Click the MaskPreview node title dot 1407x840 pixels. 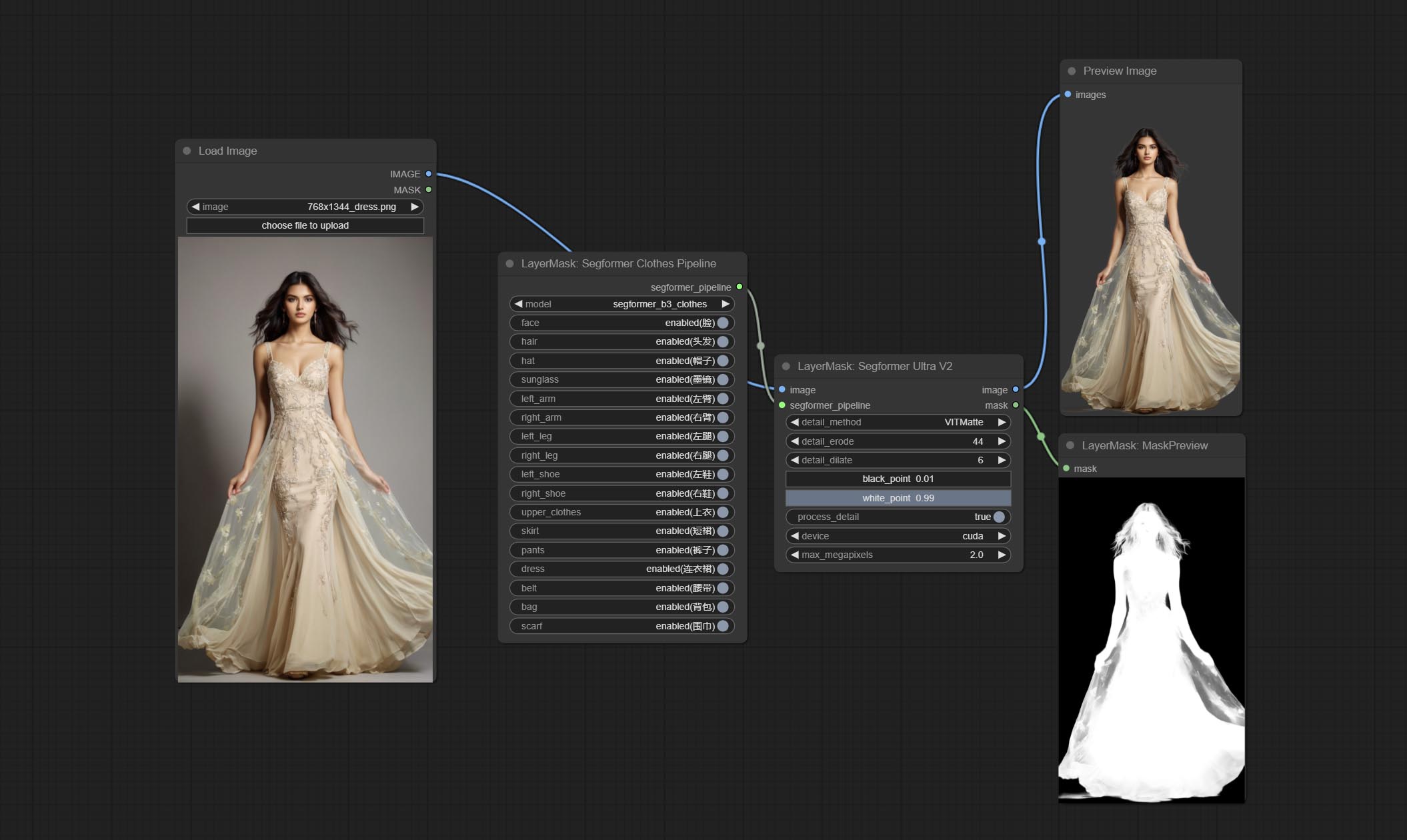click(1070, 445)
